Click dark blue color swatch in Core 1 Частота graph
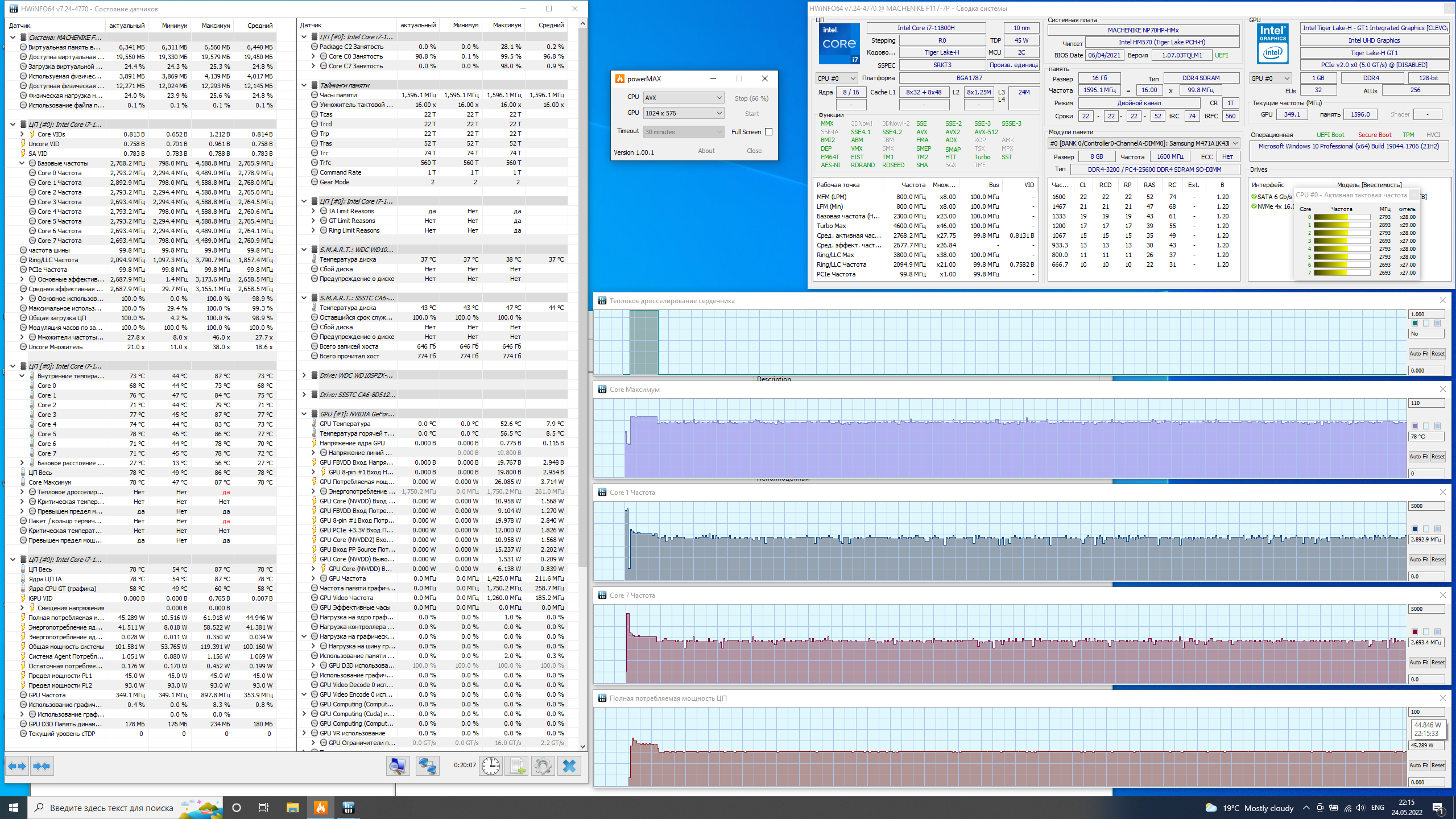The width and height of the screenshot is (1456, 819). 1414,529
